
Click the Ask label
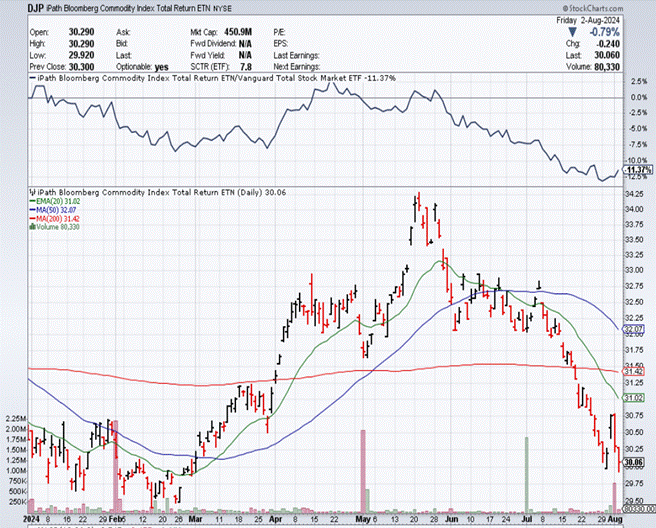coord(123,32)
